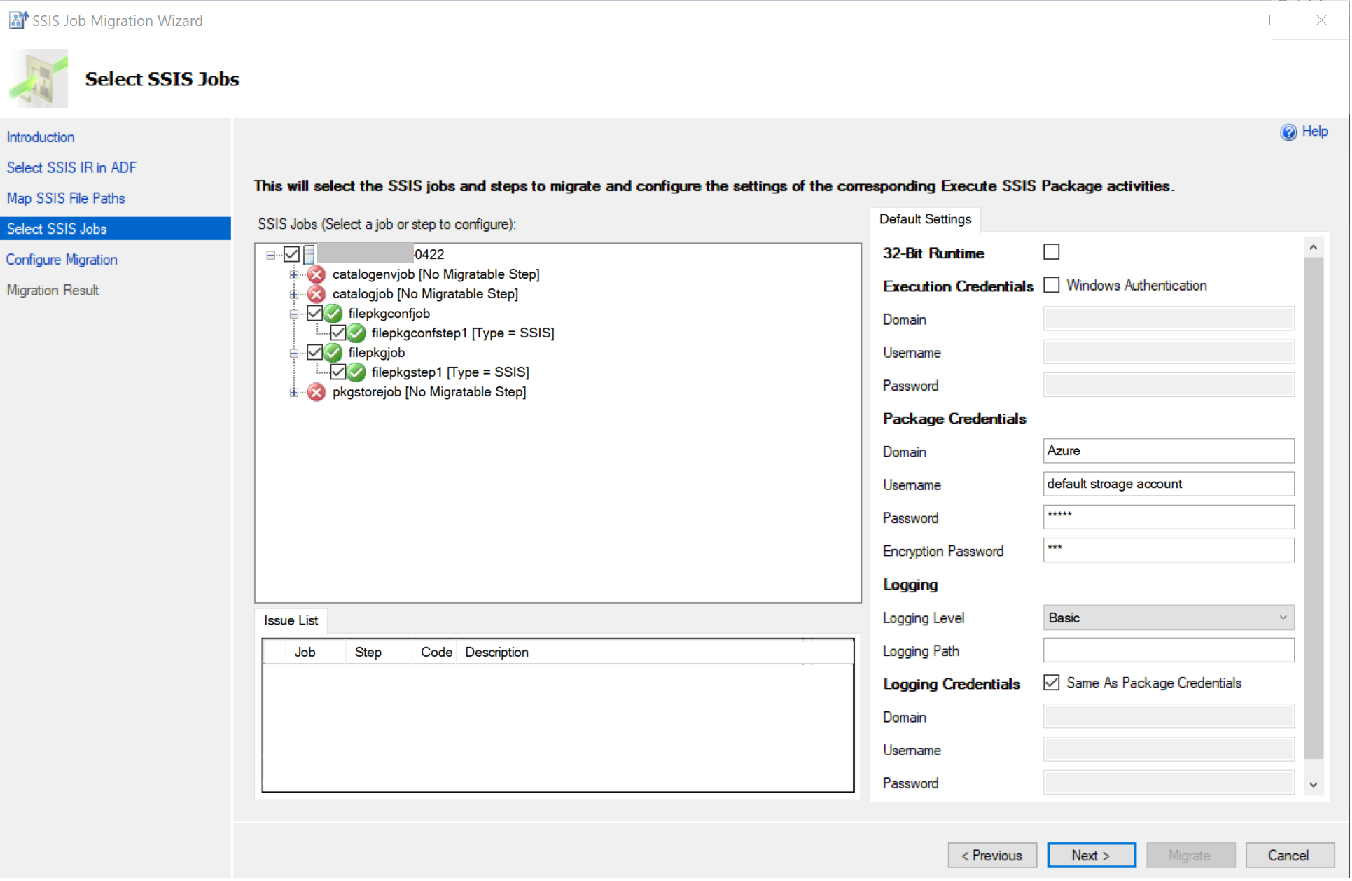Switch to the Issue List tab

(x=290, y=620)
